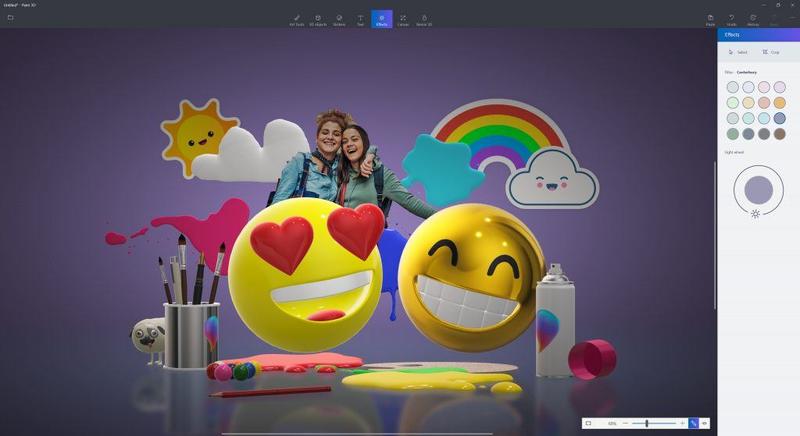Screen dimensions: 800x436
Task: Click the canvas horizontal scrollbar
Action: click(x=357, y=434)
